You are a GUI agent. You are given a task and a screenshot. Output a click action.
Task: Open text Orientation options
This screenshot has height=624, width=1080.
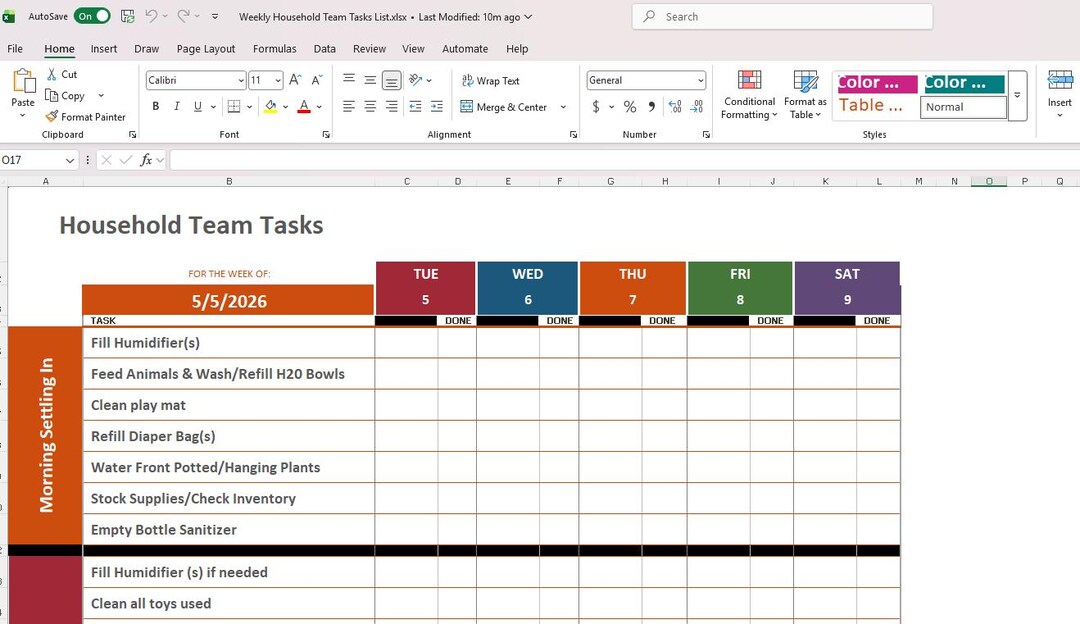click(x=420, y=80)
